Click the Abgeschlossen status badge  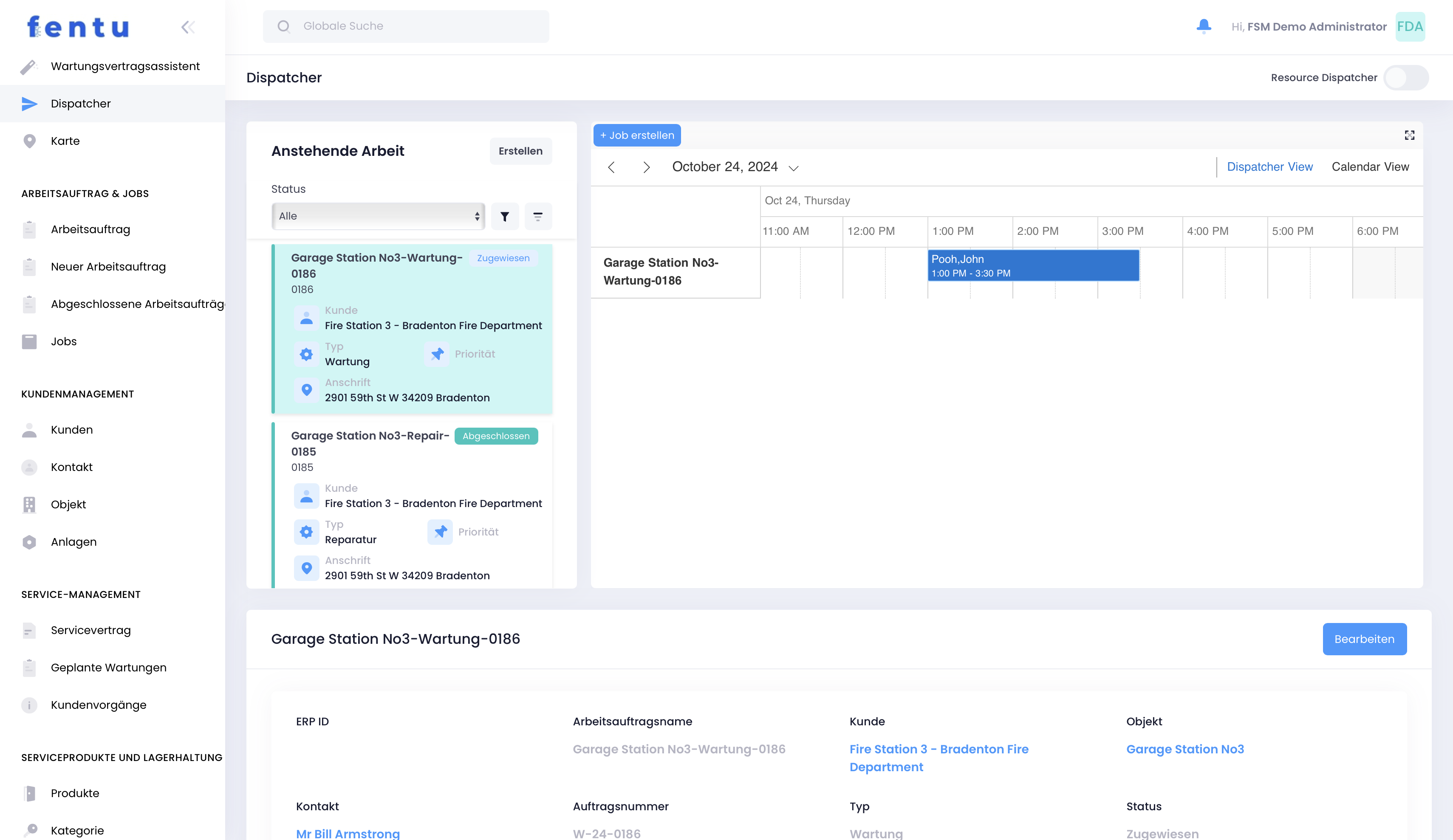point(496,437)
